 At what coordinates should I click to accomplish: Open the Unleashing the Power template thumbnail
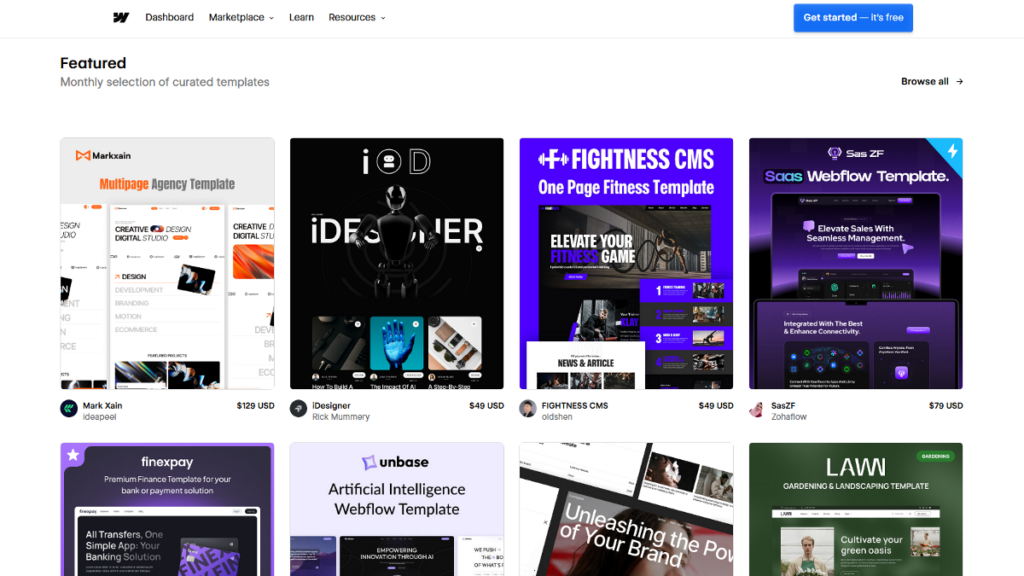[626, 509]
